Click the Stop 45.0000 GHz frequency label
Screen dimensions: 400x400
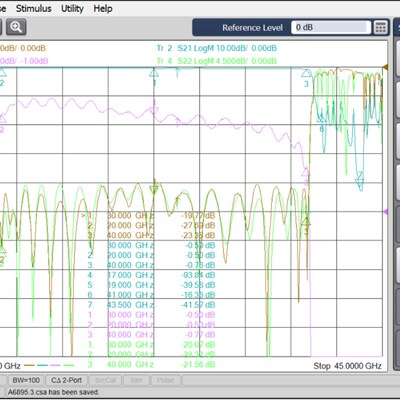347,366
